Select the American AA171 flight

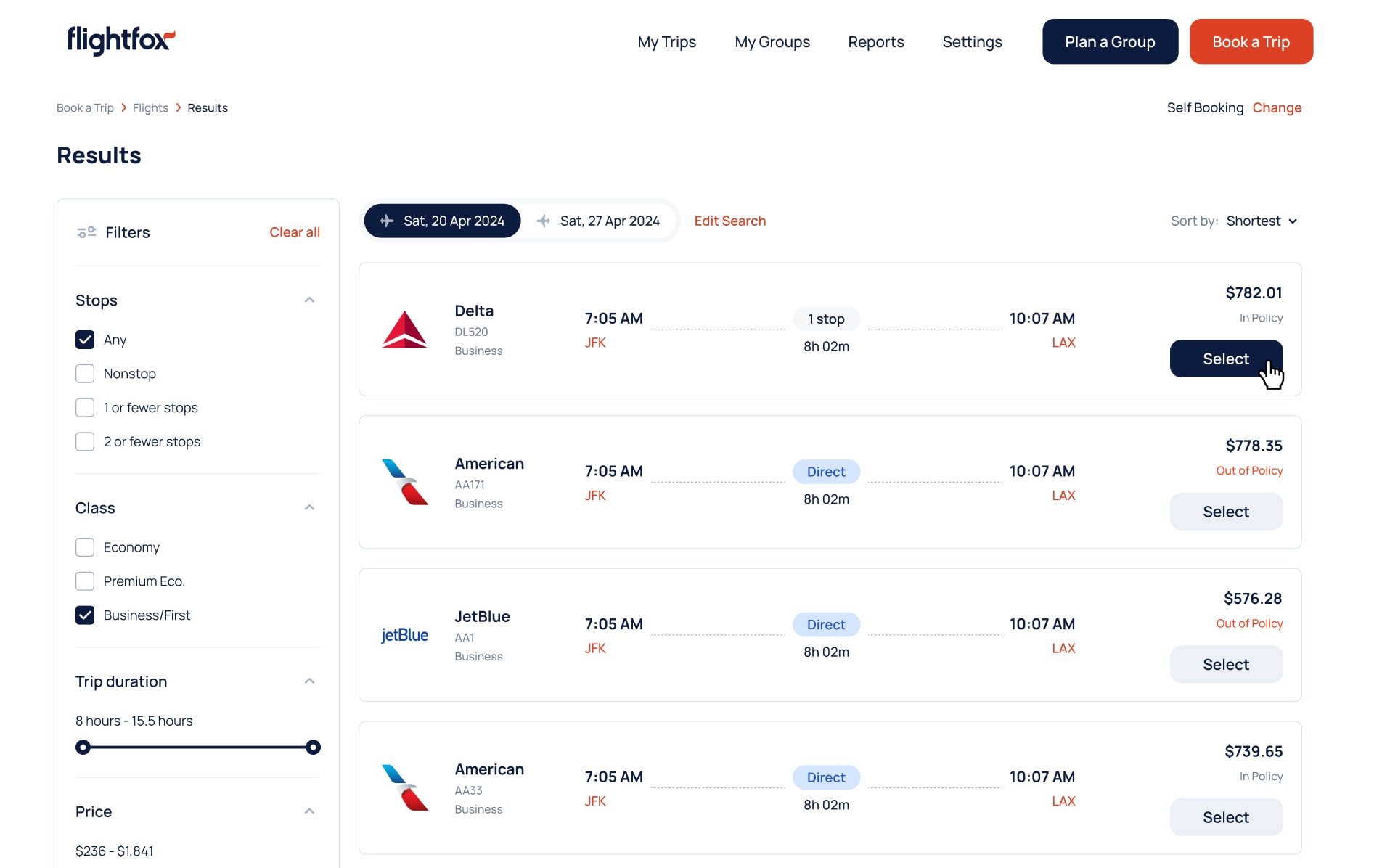[x=1226, y=512]
